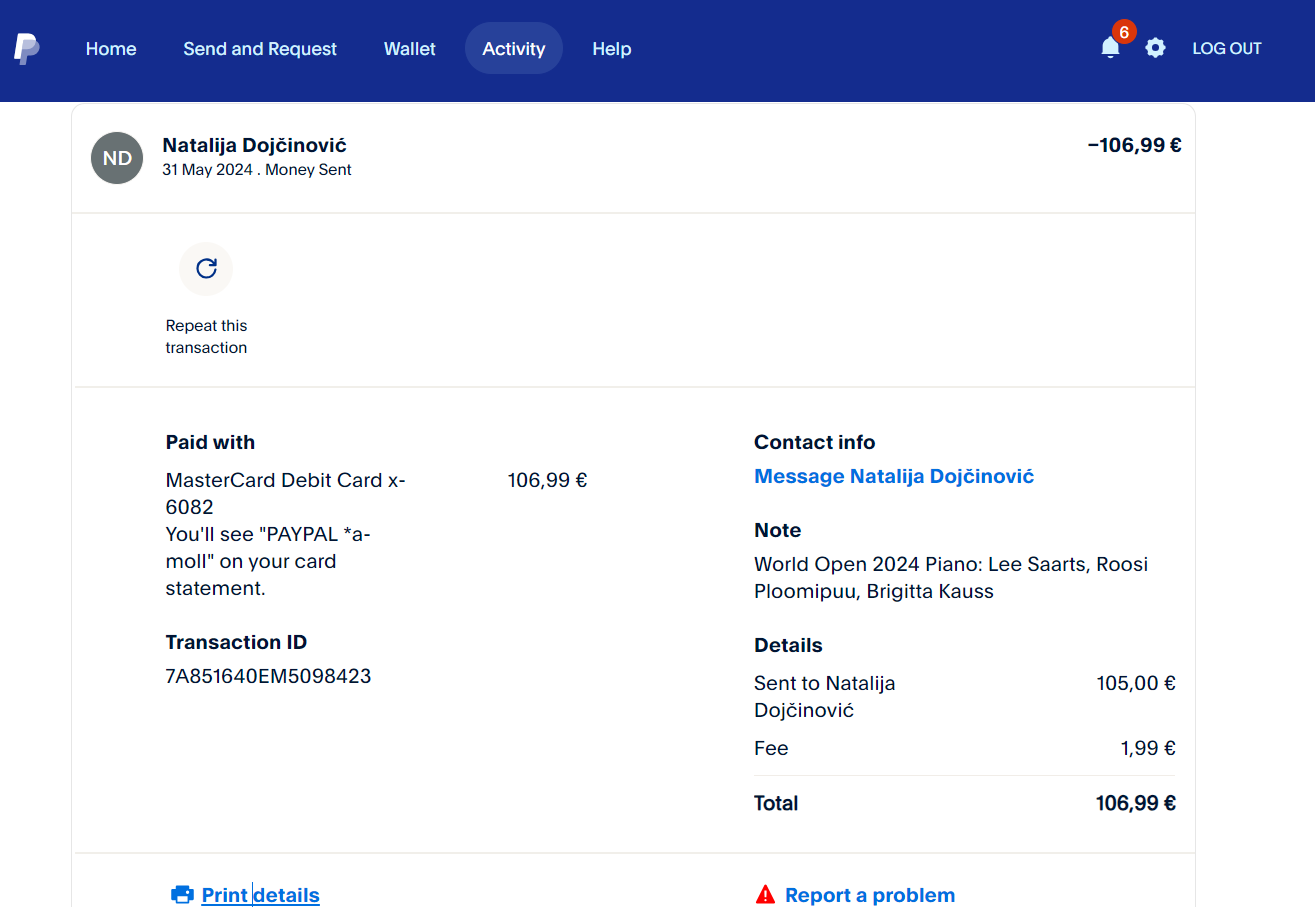Open settings via the gear icon

1155,48
